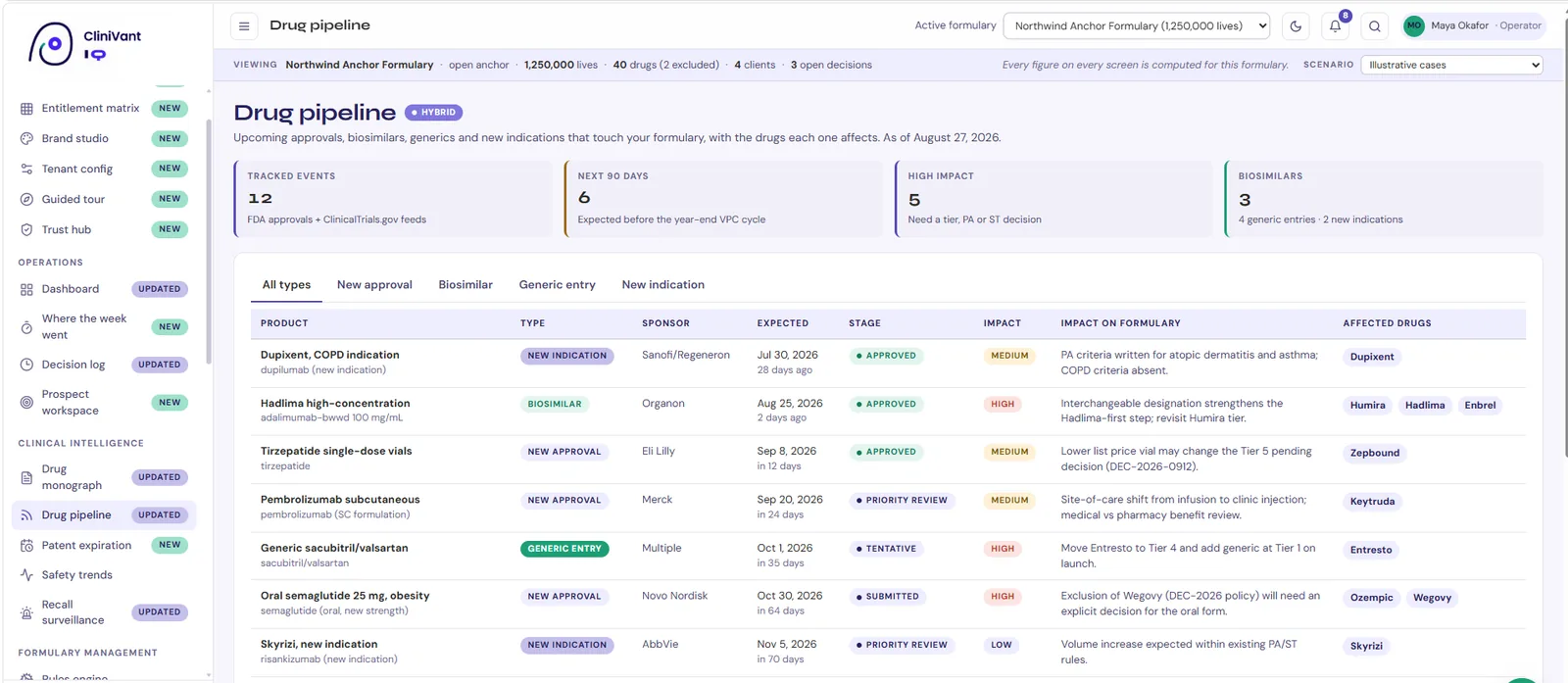Switch to Biosimilar tab
Image resolution: width=1568 pixels, height=683 pixels.
465,285
